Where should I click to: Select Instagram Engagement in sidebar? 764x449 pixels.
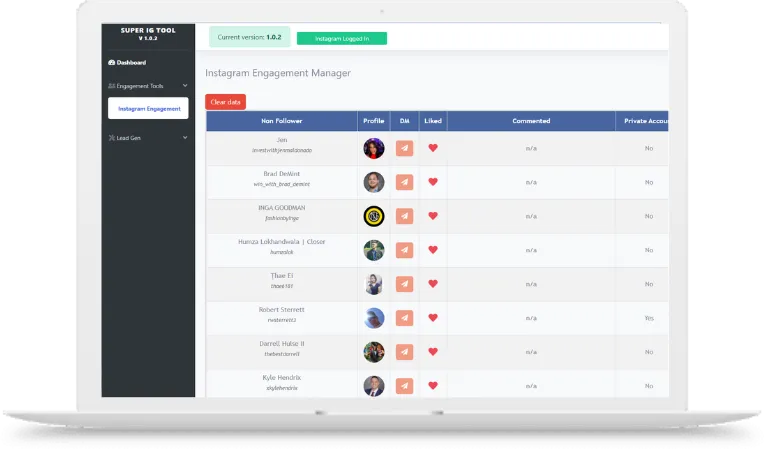pos(148,108)
